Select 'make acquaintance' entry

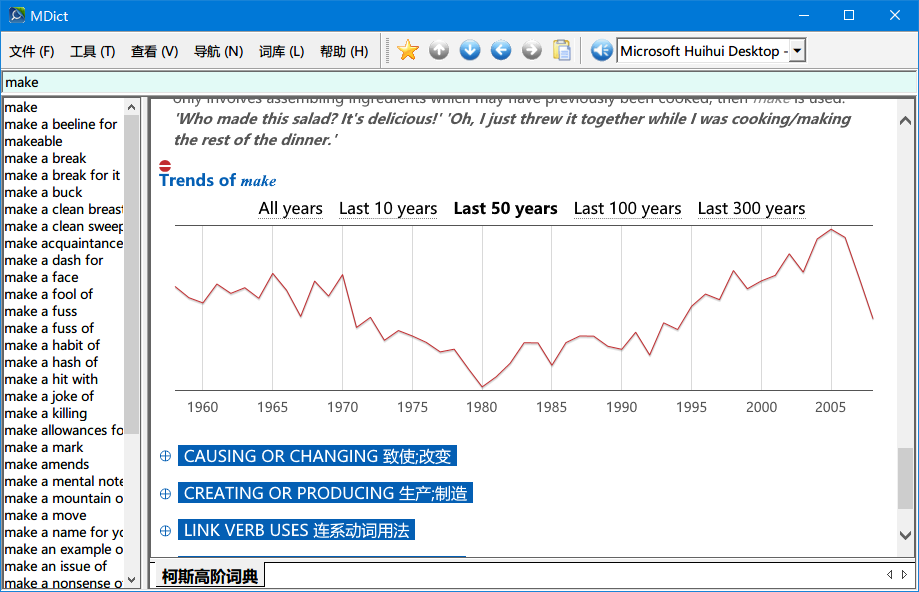point(63,243)
